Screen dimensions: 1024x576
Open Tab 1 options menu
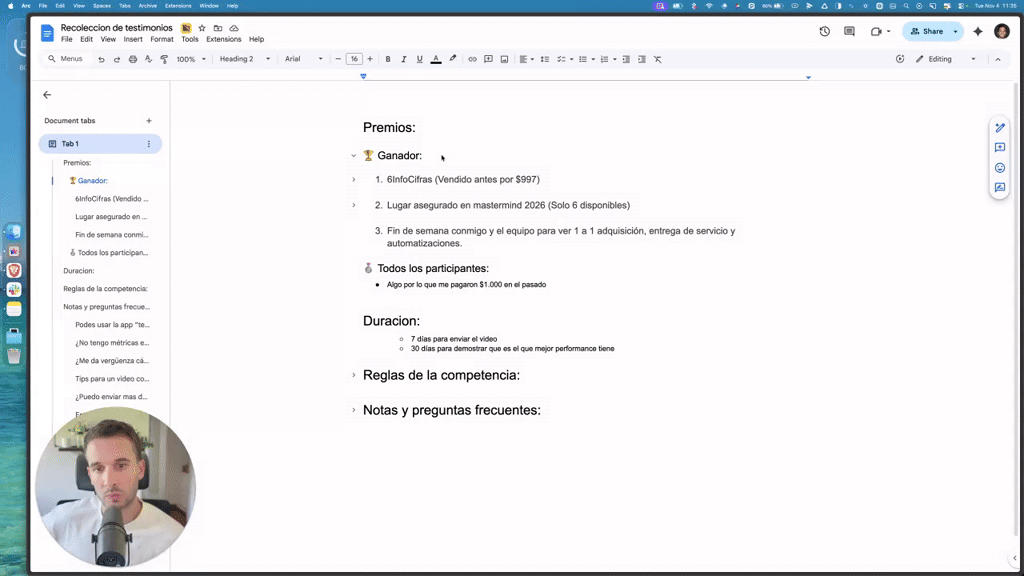pyautogui.click(x=149, y=144)
